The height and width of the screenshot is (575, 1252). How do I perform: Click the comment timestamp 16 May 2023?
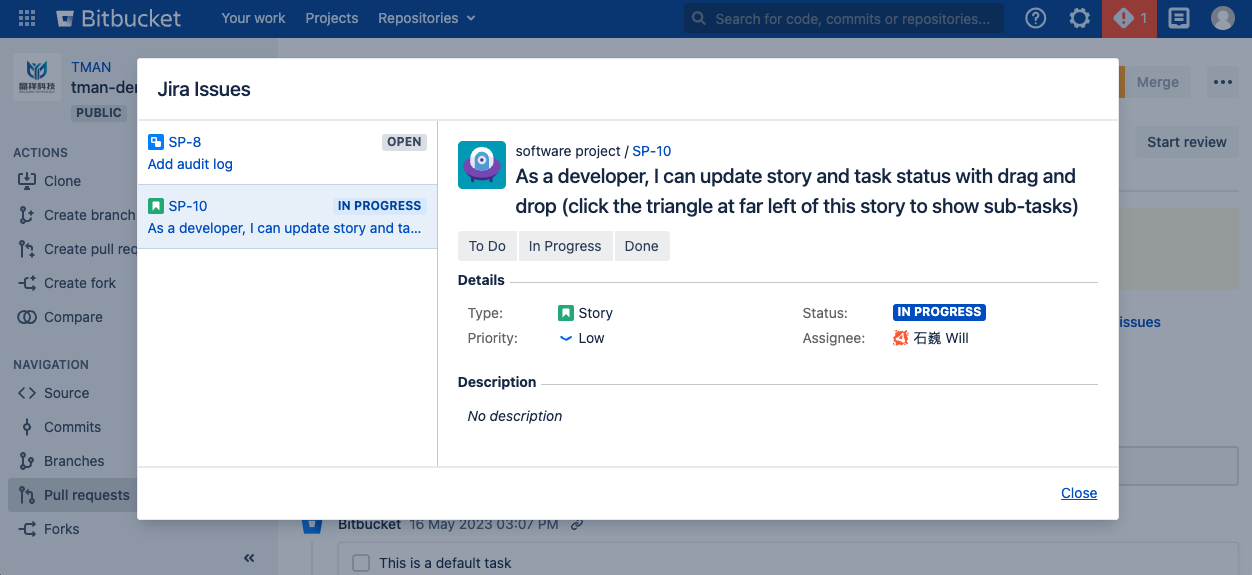click(484, 524)
